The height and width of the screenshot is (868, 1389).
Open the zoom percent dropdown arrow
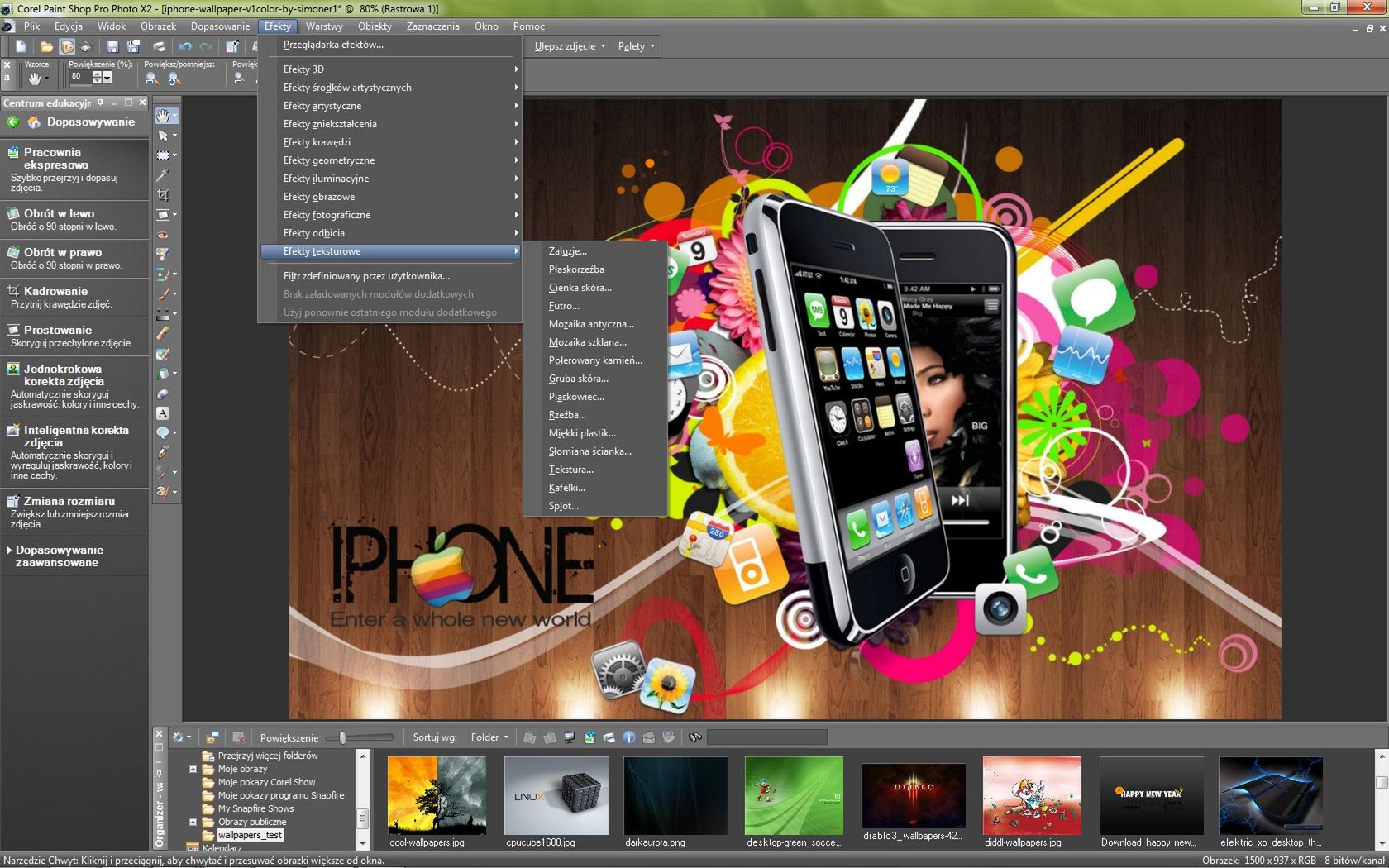107,78
